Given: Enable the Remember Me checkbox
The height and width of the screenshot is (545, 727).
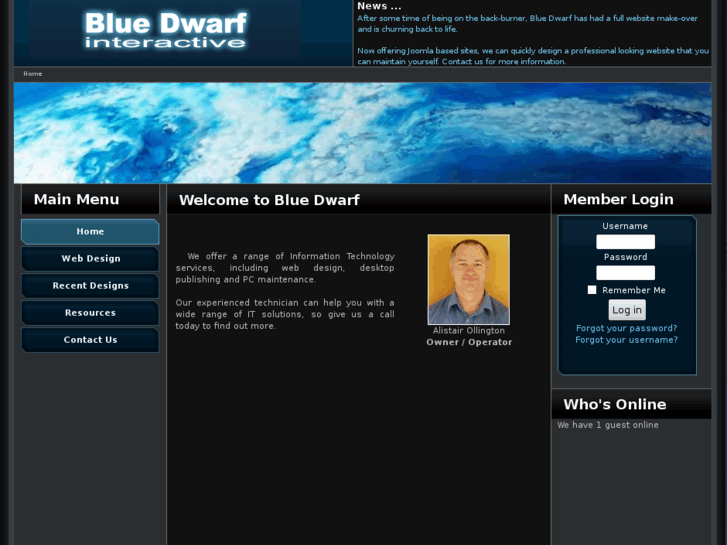Looking at the screenshot, I should pyautogui.click(x=592, y=290).
